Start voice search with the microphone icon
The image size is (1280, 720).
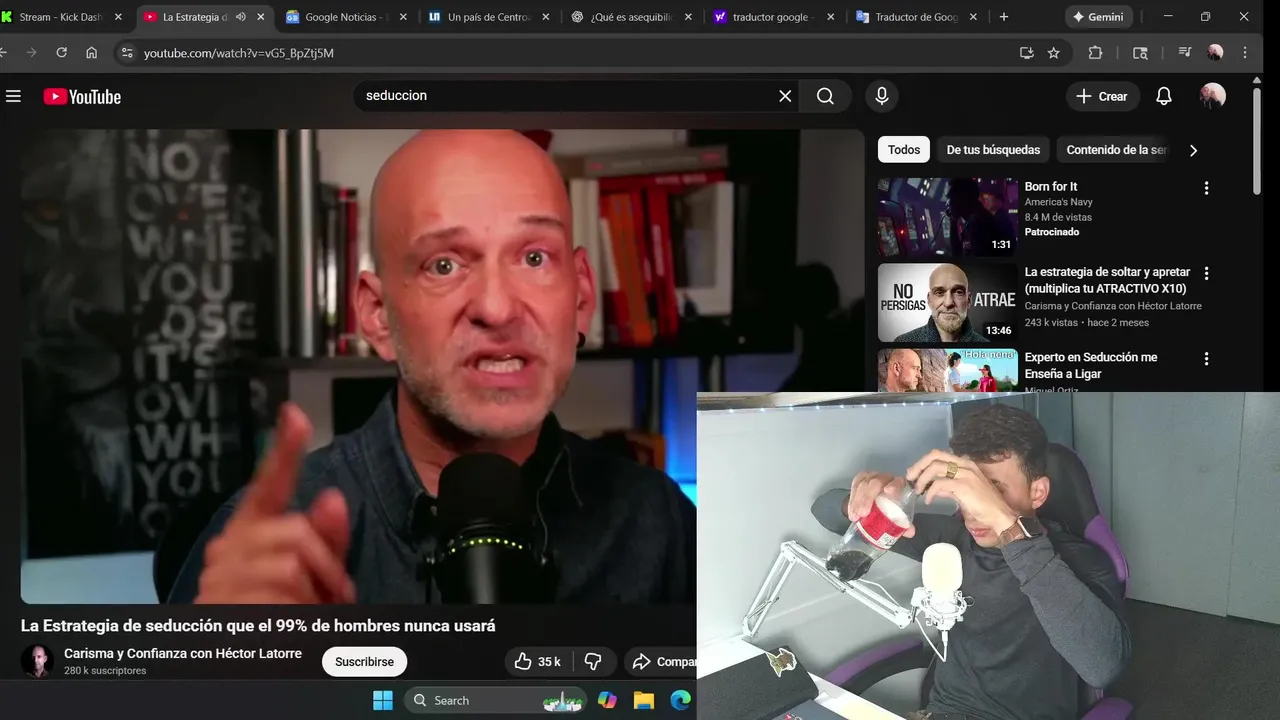click(881, 96)
